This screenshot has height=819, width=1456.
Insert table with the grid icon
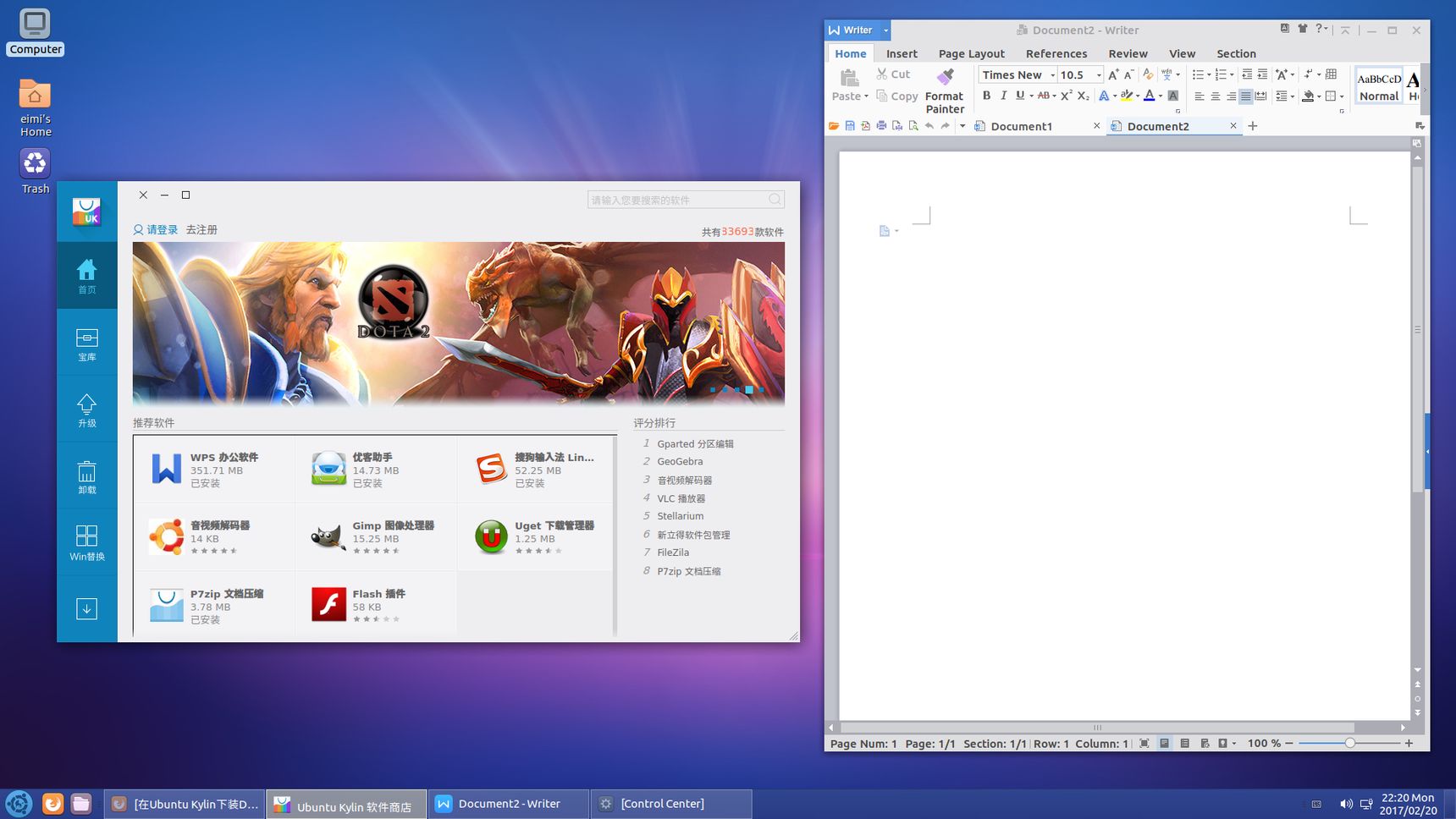point(1331,74)
